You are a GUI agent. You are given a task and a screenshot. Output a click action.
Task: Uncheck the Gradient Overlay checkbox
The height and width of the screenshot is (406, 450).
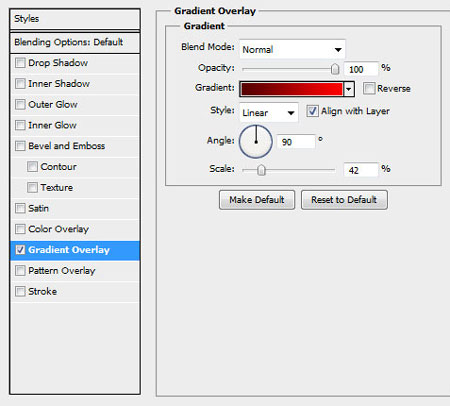click(x=20, y=250)
